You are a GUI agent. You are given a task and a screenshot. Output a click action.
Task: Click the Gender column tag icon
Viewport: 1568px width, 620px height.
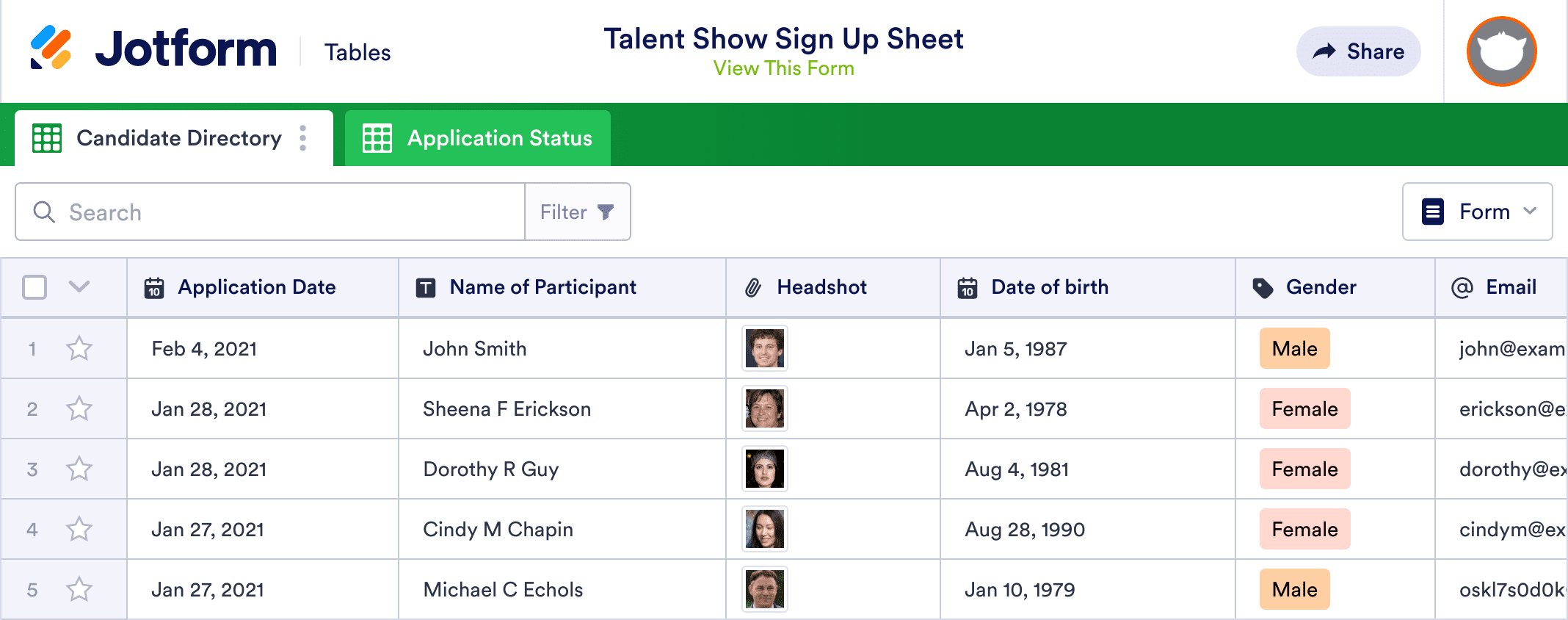point(1263,288)
